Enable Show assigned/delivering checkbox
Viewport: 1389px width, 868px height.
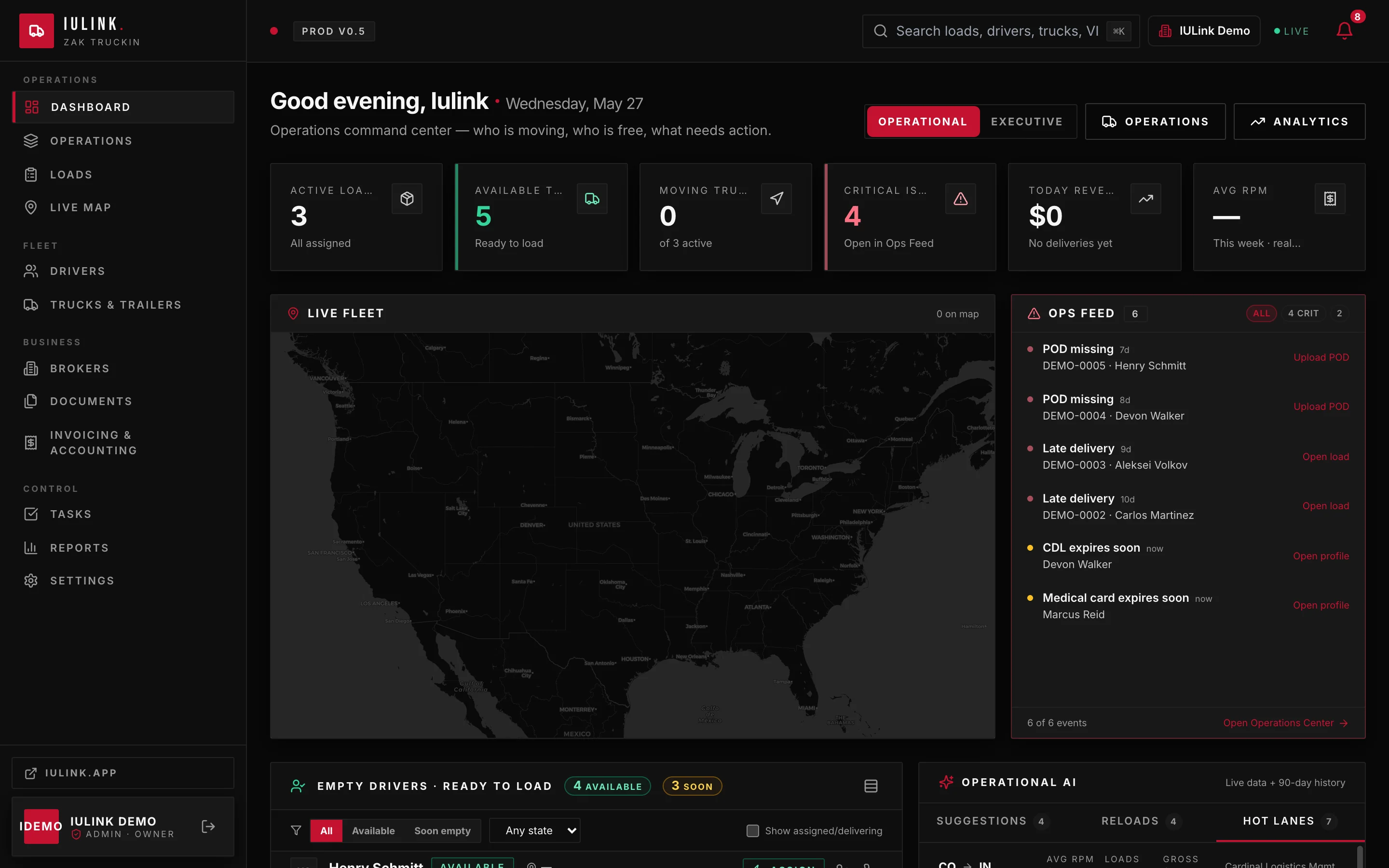tap(752, 831)
